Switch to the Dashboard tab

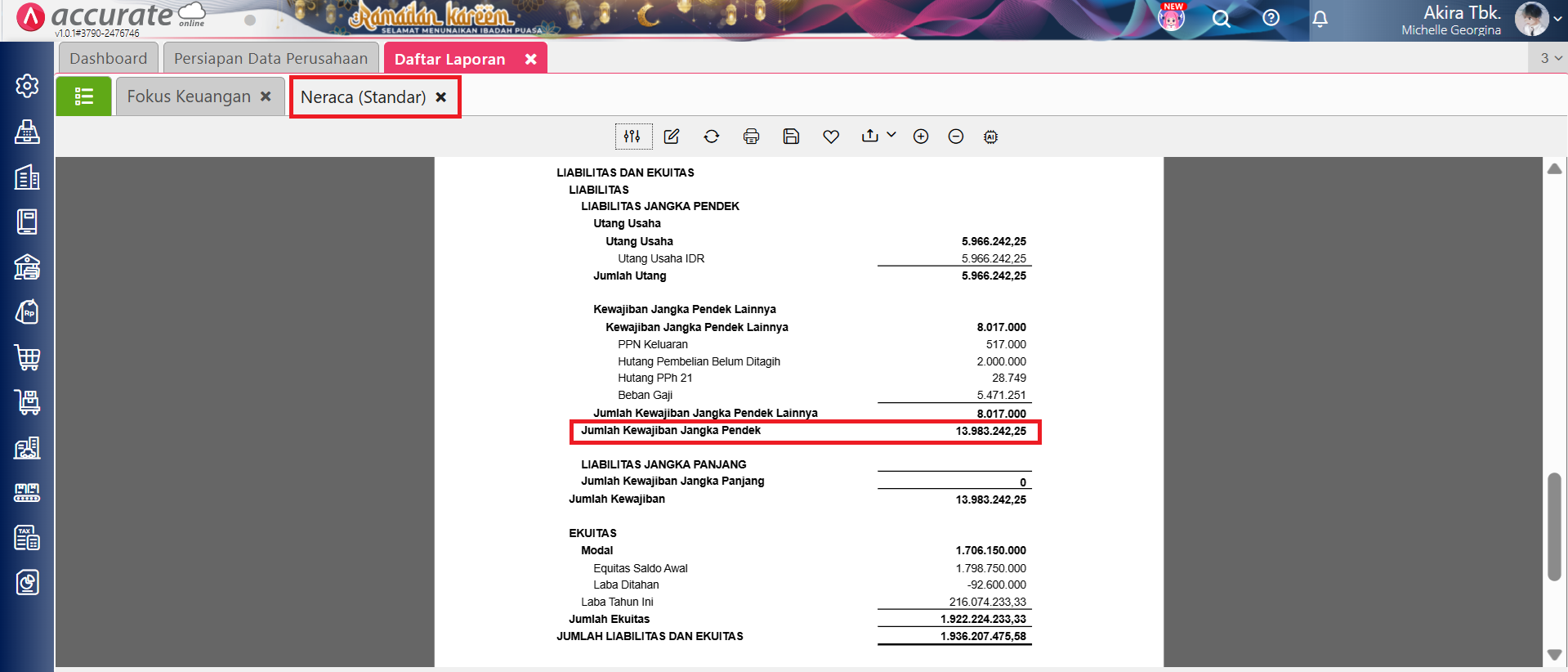point(108,59)
